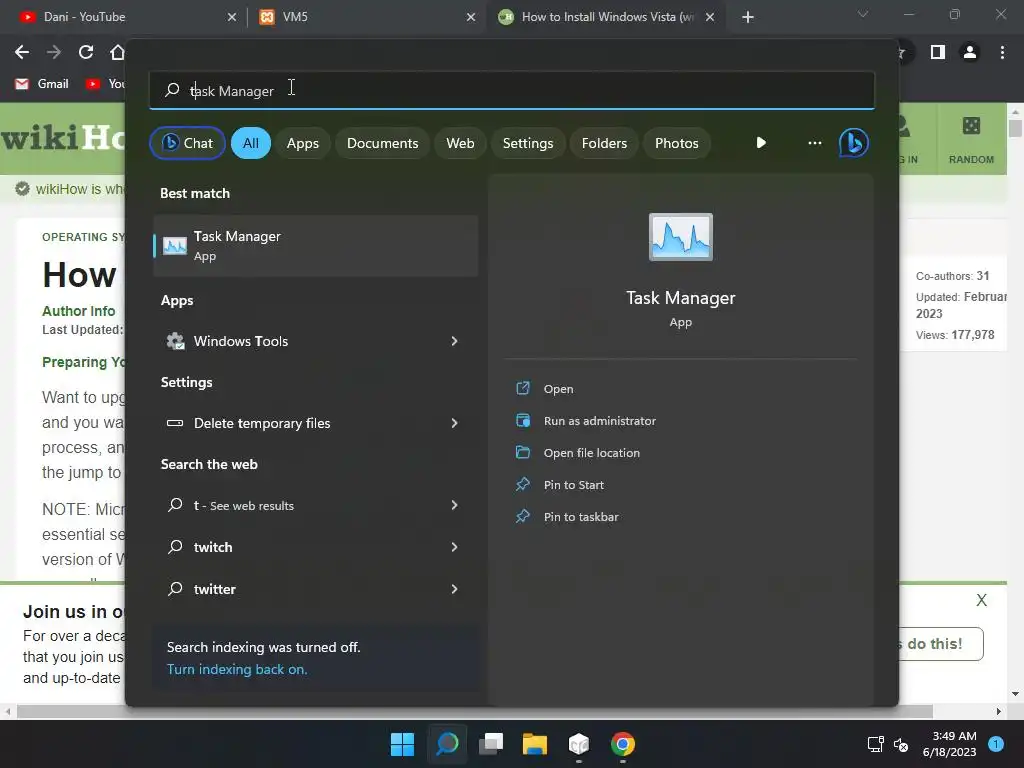Filter search results by Folders
The image size is (1024, 768).
pyautogui.click(x=604, y=143)
